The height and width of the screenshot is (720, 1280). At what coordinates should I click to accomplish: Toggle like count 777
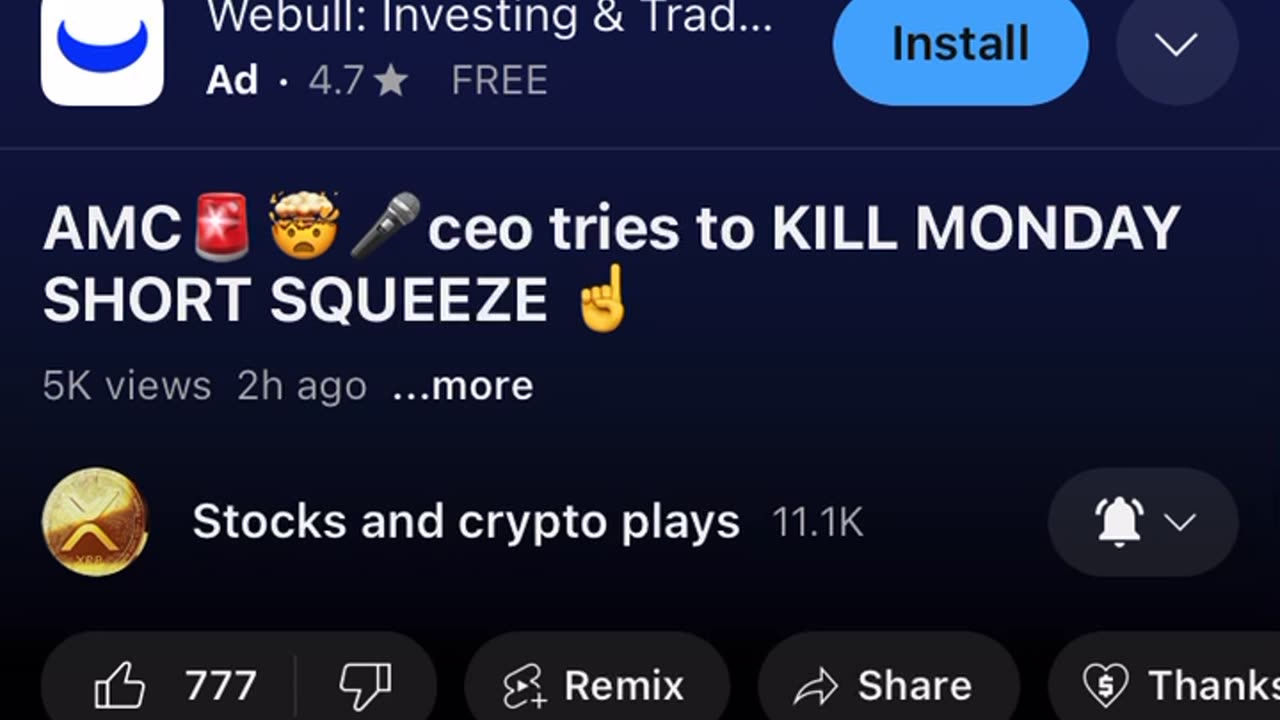[x=220, y=687]
